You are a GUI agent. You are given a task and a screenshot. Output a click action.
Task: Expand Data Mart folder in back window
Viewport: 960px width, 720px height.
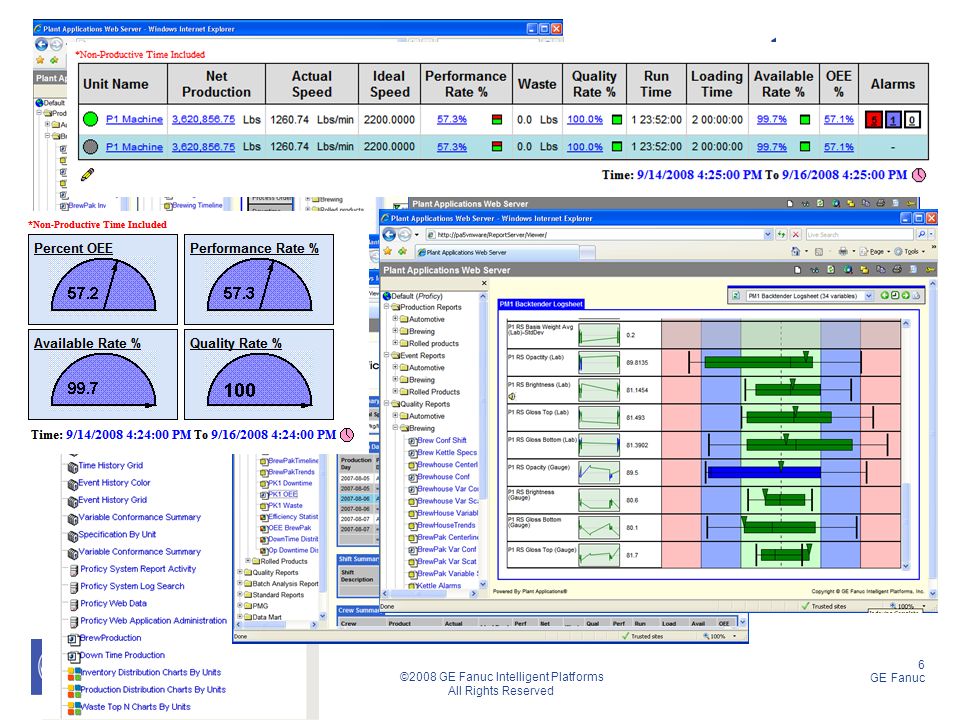click(x=241, y=617)
